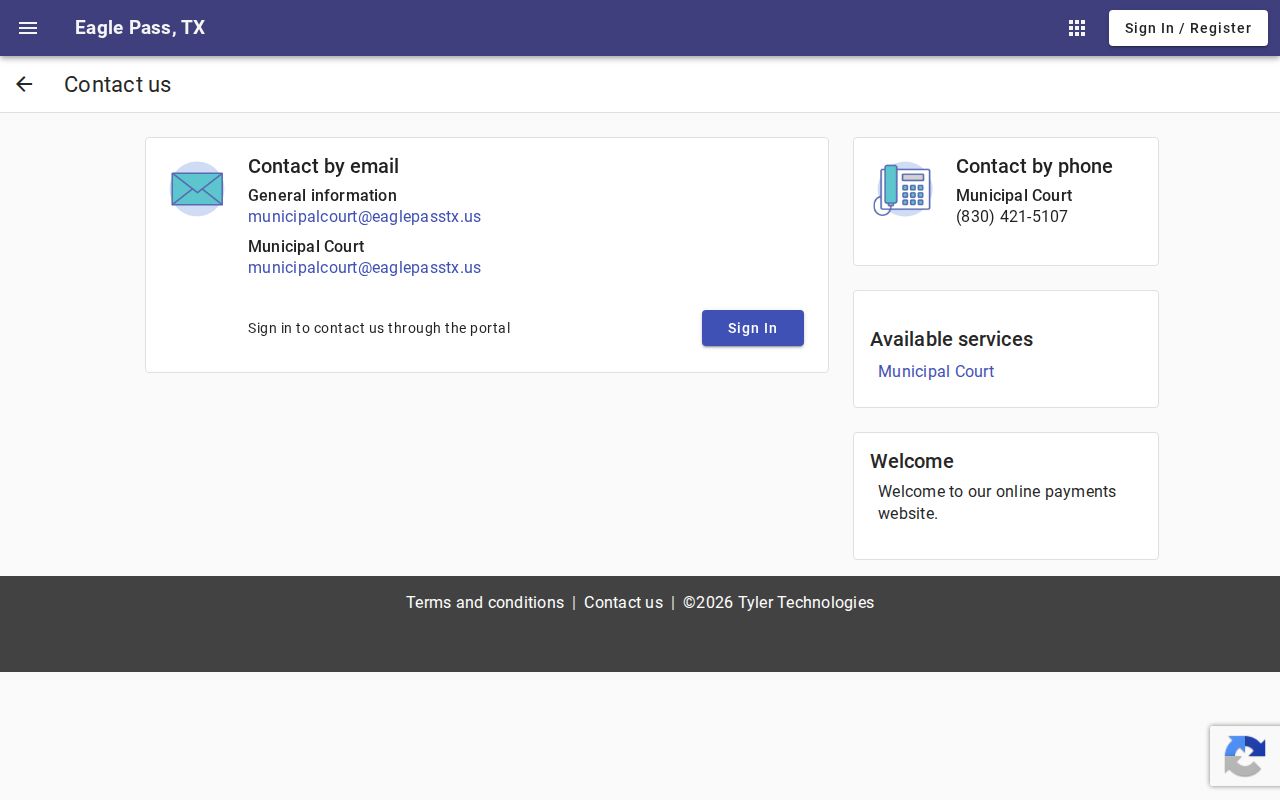Click the ©2026 Tyler Technologies text

(778, 603)
